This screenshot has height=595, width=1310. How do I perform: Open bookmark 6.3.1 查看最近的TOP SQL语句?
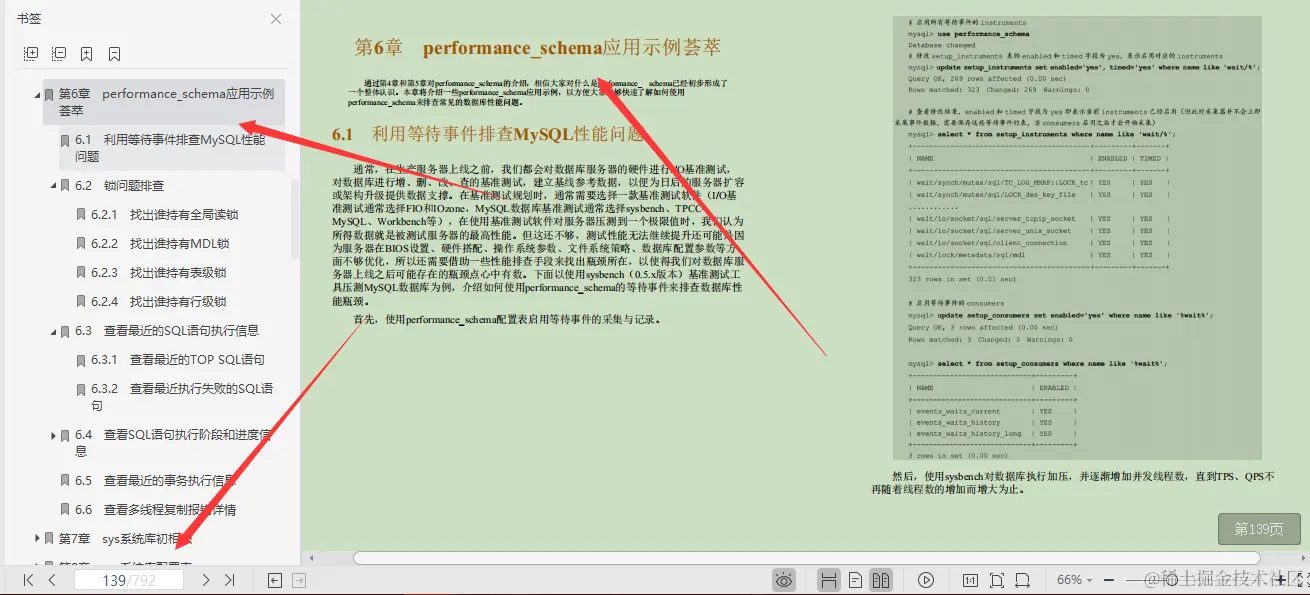[177, 360]
